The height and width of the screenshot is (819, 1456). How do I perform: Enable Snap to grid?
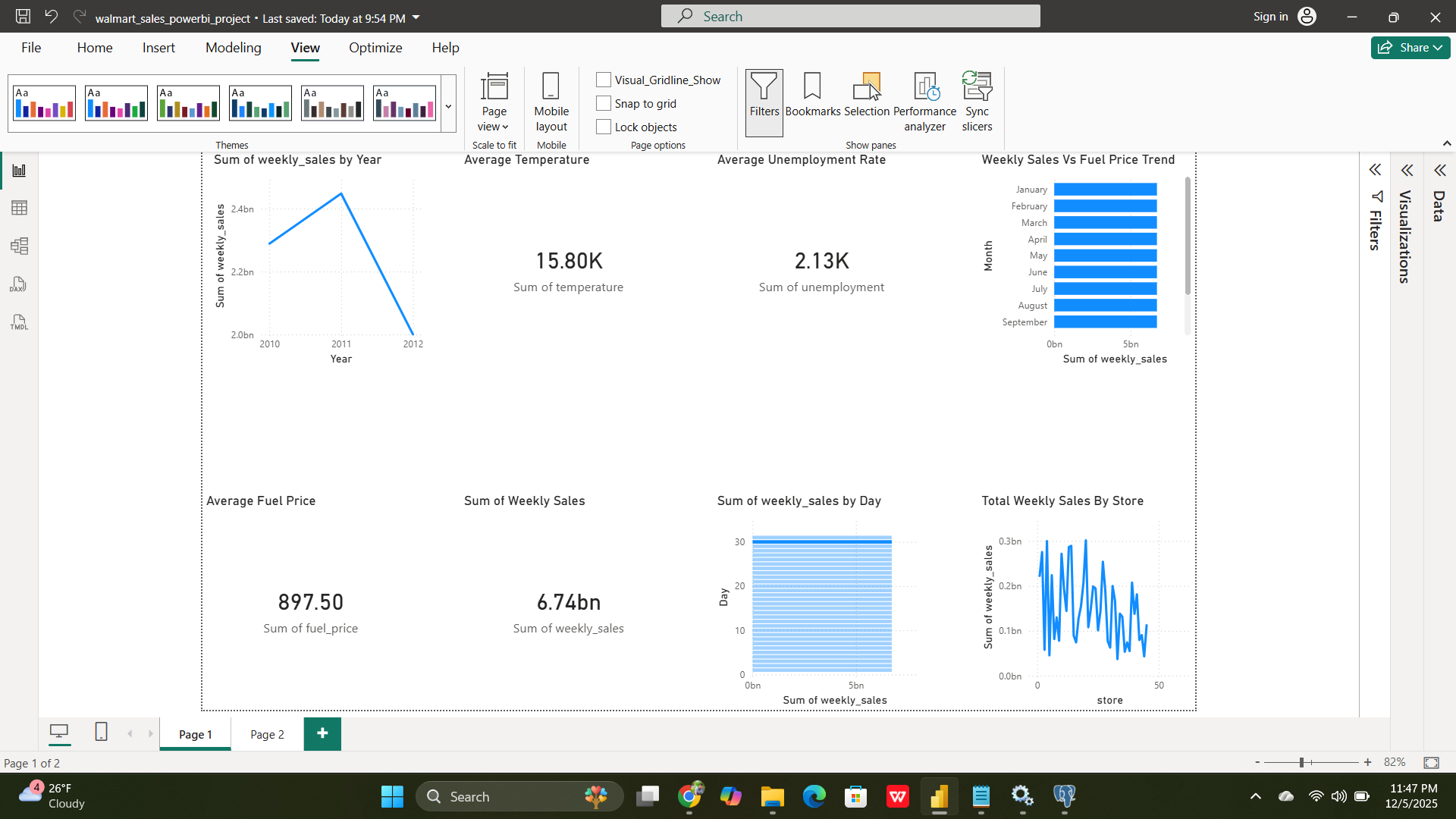click(x=604, y=103)
